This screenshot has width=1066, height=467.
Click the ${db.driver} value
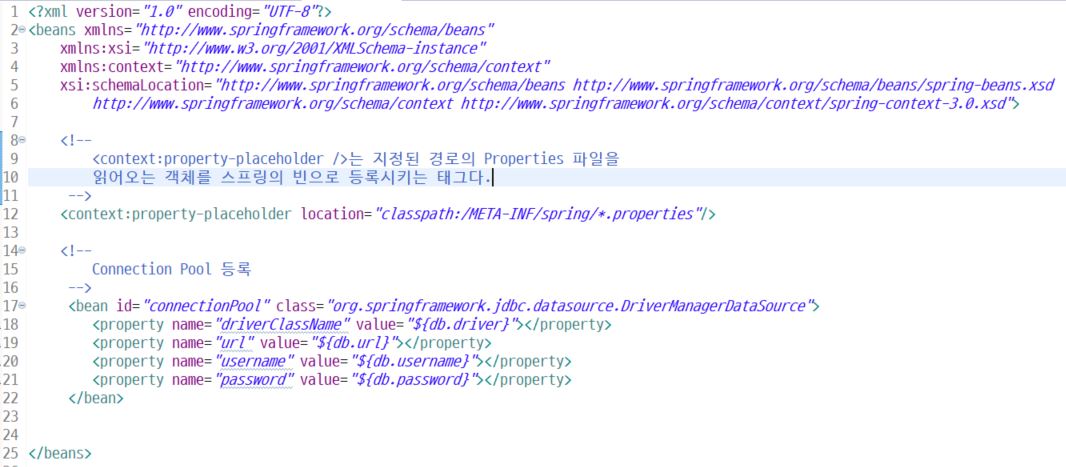coord(464,324)
